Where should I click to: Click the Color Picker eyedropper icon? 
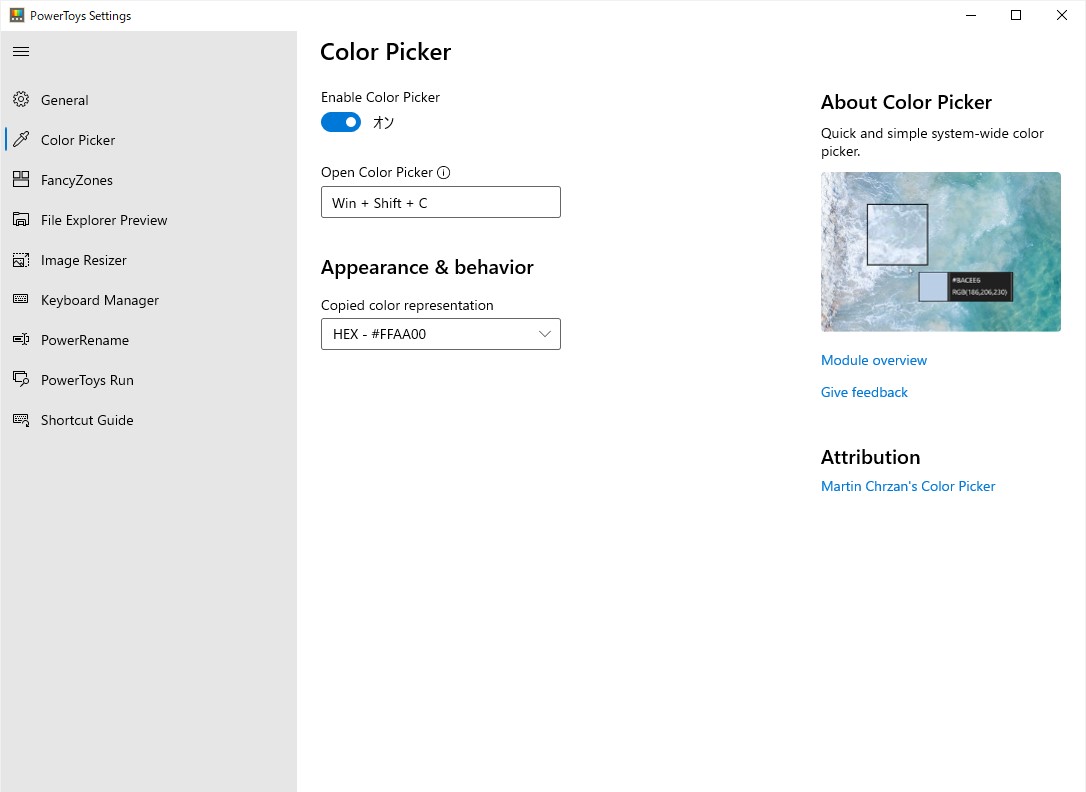21,140
